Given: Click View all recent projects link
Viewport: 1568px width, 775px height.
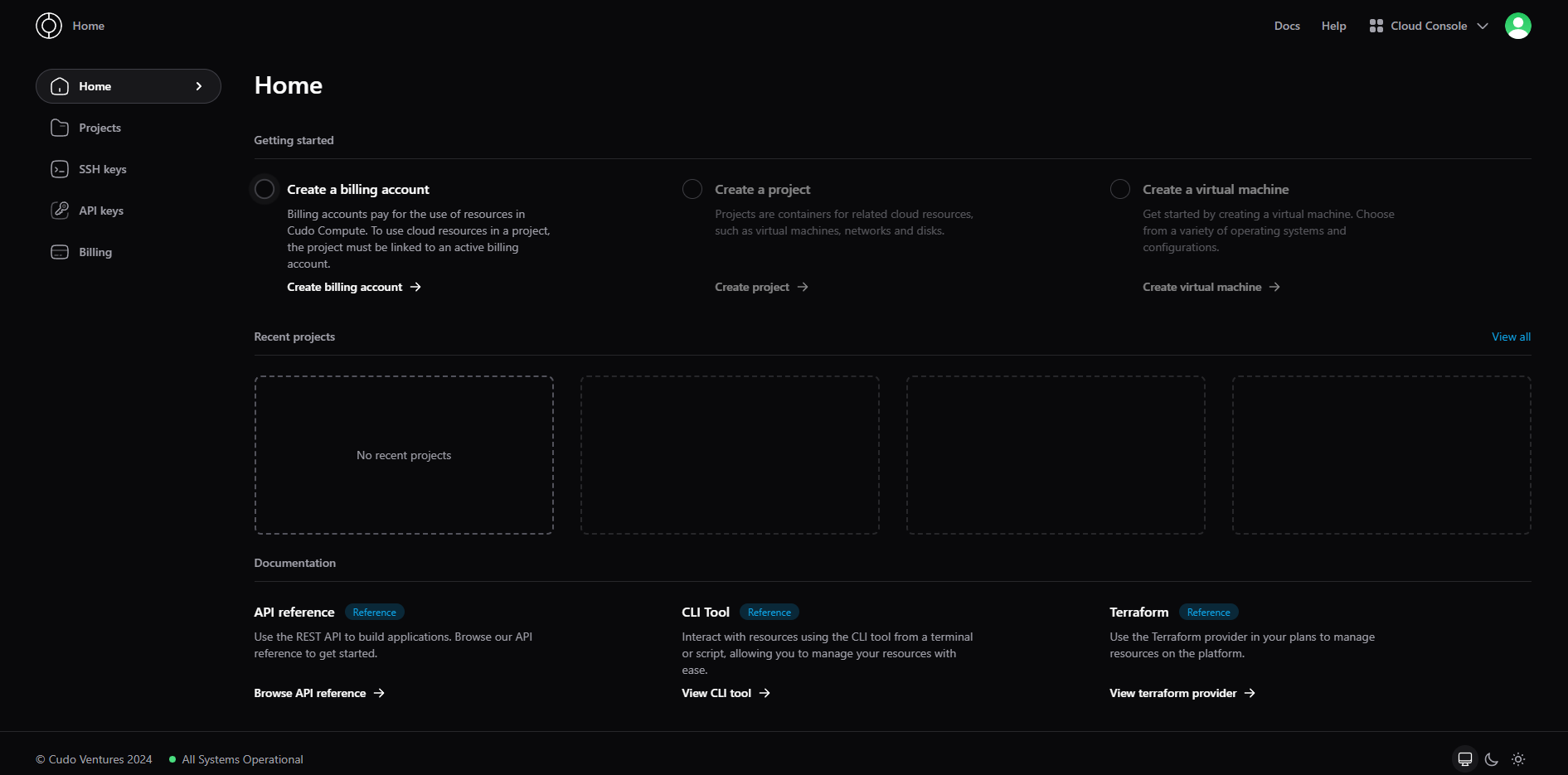Looking at the screenshot, I should pos(1511,337).
